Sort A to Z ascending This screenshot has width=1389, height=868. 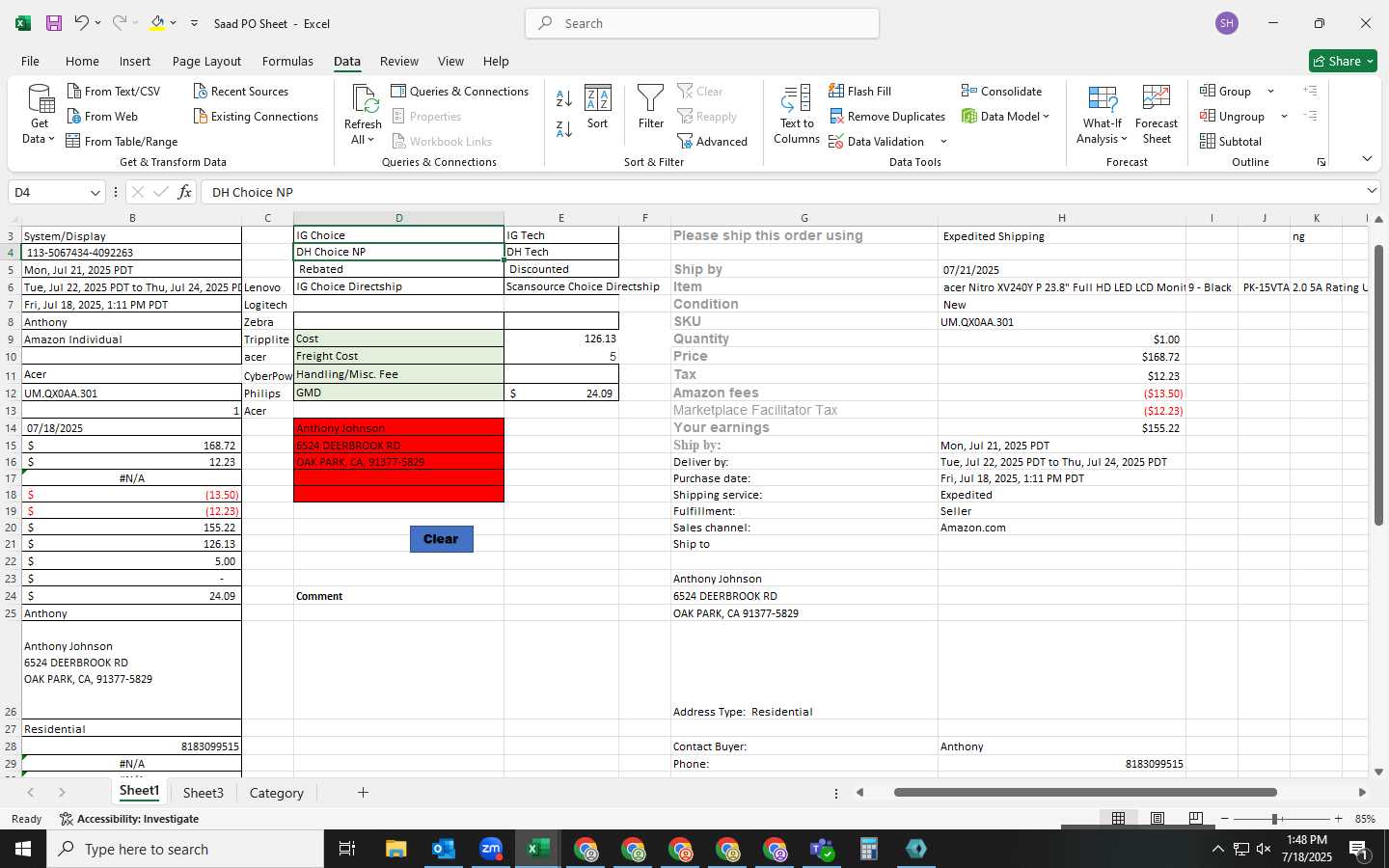click(564, 98)
